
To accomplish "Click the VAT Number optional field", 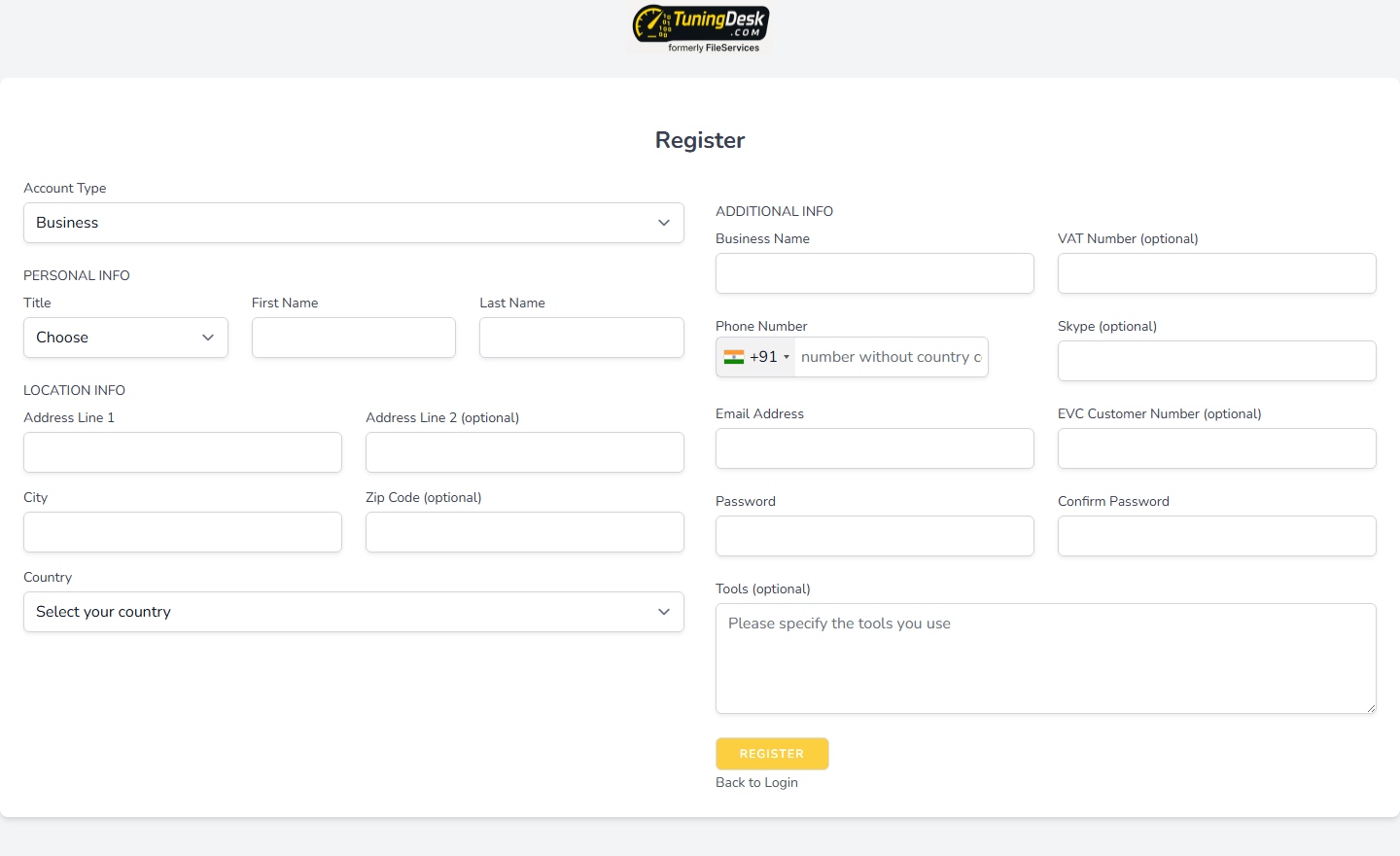I will (x=1216, y=273).
